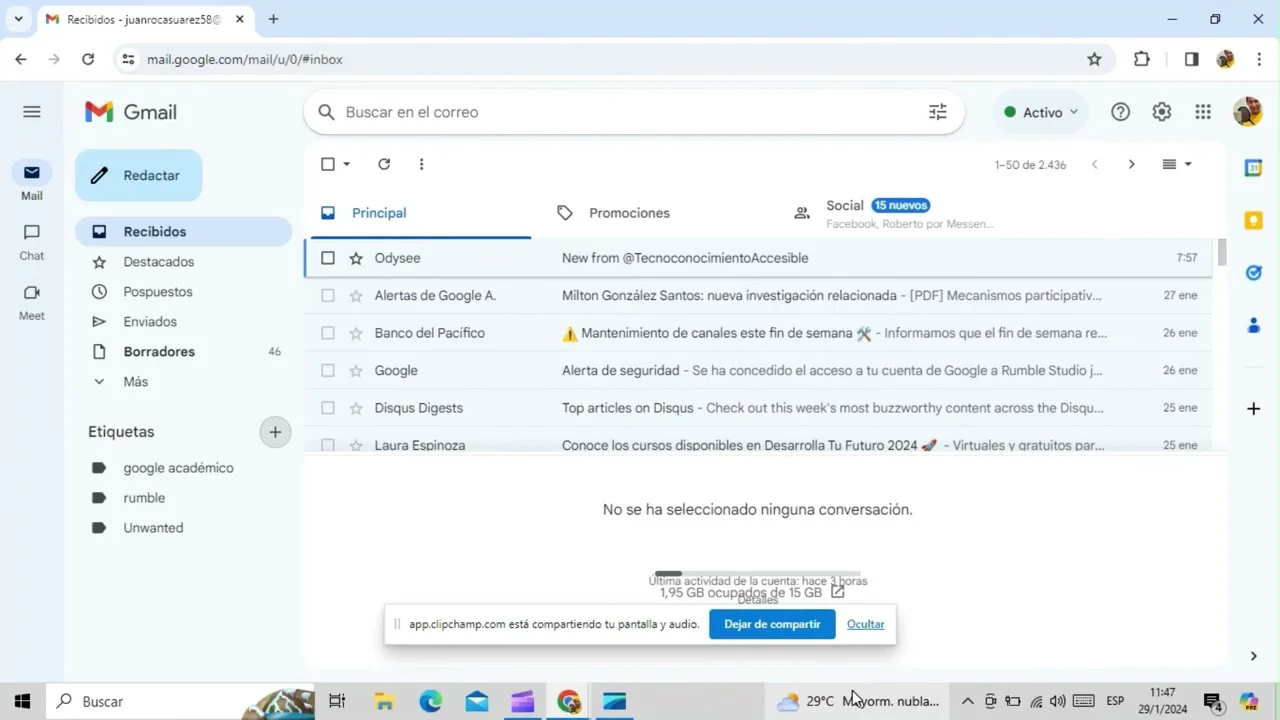Open select-all checkbox dropdown arrow

(x=347, y=164)
